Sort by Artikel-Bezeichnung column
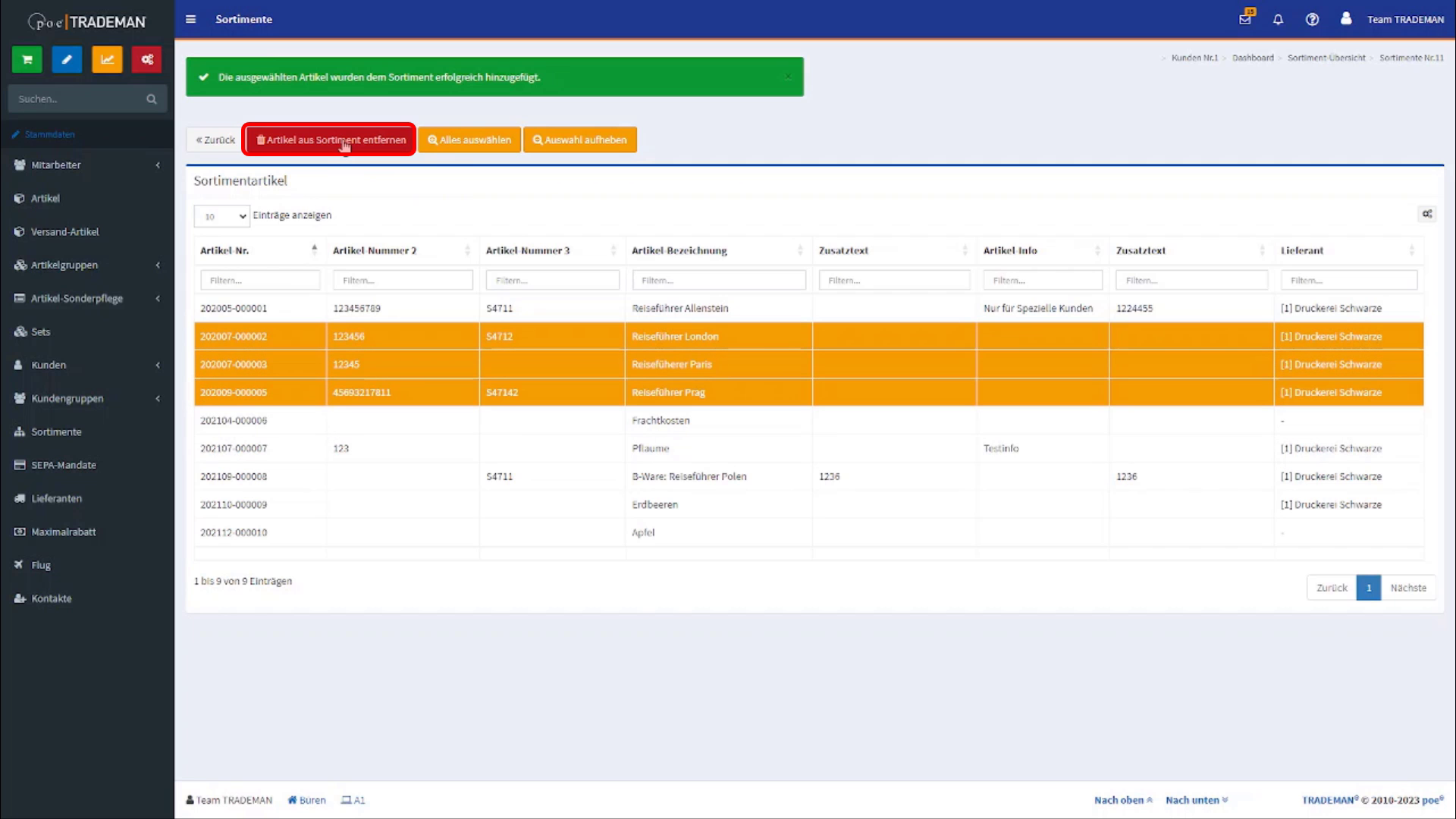 tap(718, 250)
